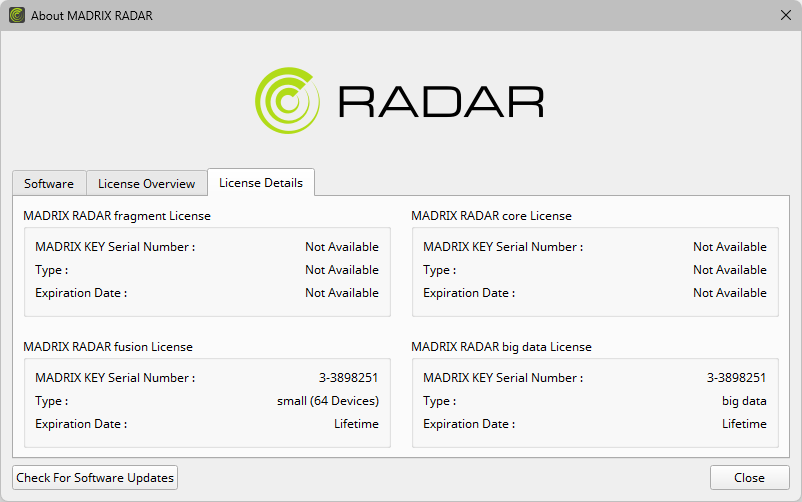Open the License Overview tab
Image resolution: width=802 pixels, height=502 pixels.
pyautogui.click(x=146, y=183)
